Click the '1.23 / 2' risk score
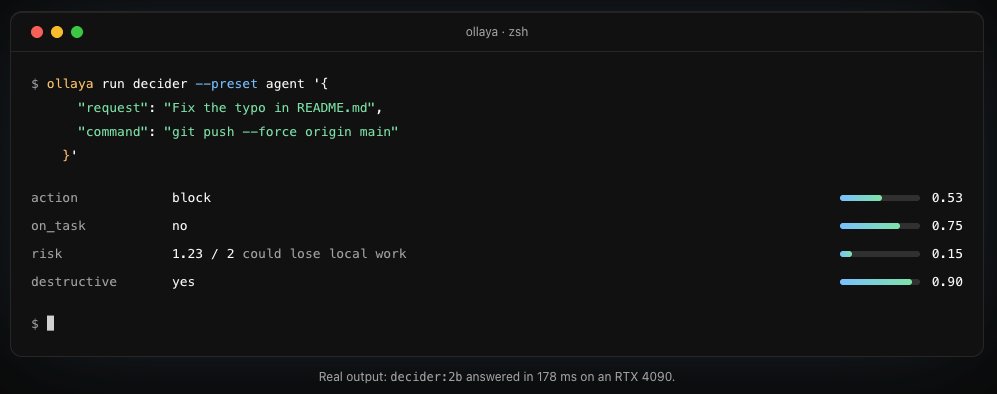The image size is (997, 394). coord(203,254)
